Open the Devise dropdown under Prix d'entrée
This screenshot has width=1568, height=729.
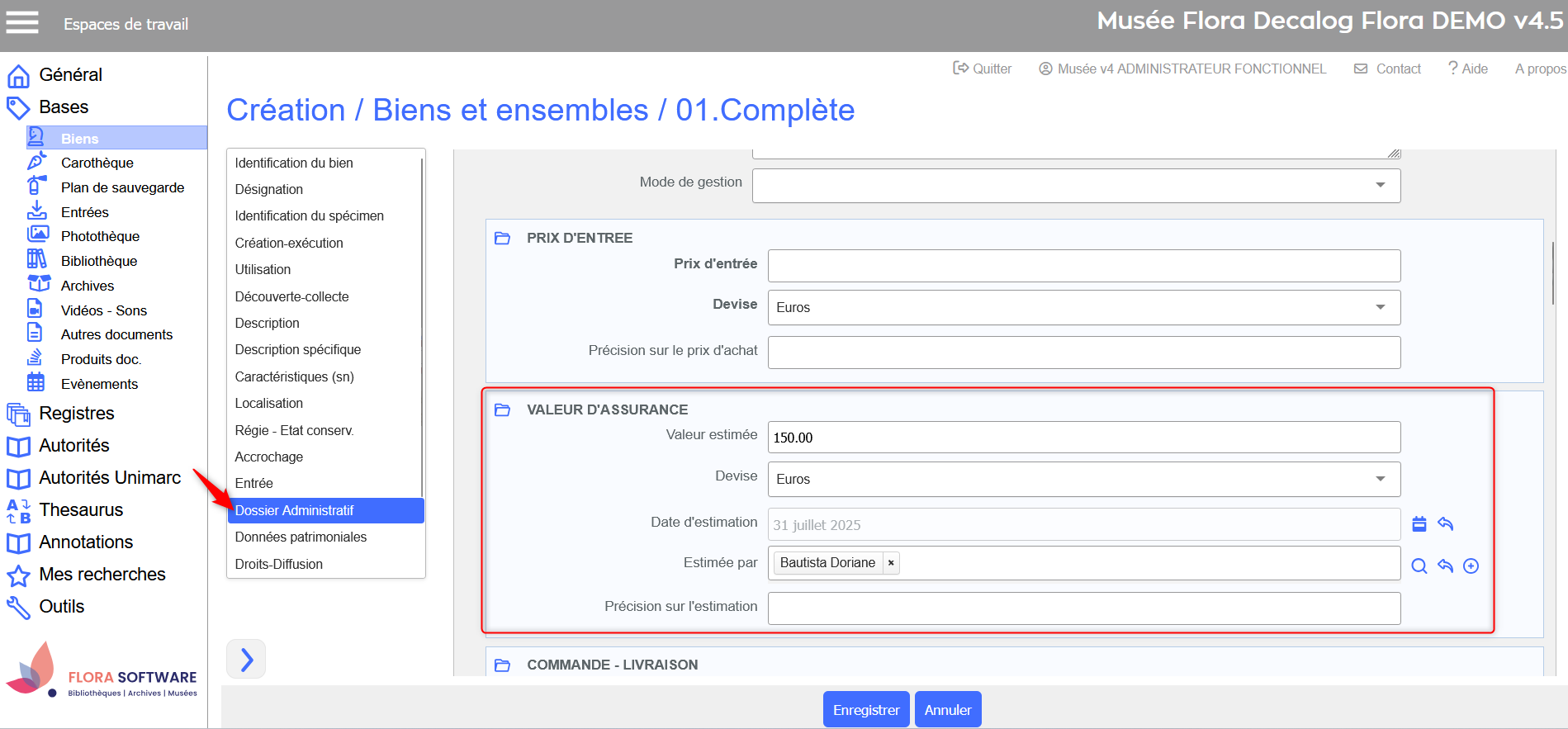[1380, 307]
